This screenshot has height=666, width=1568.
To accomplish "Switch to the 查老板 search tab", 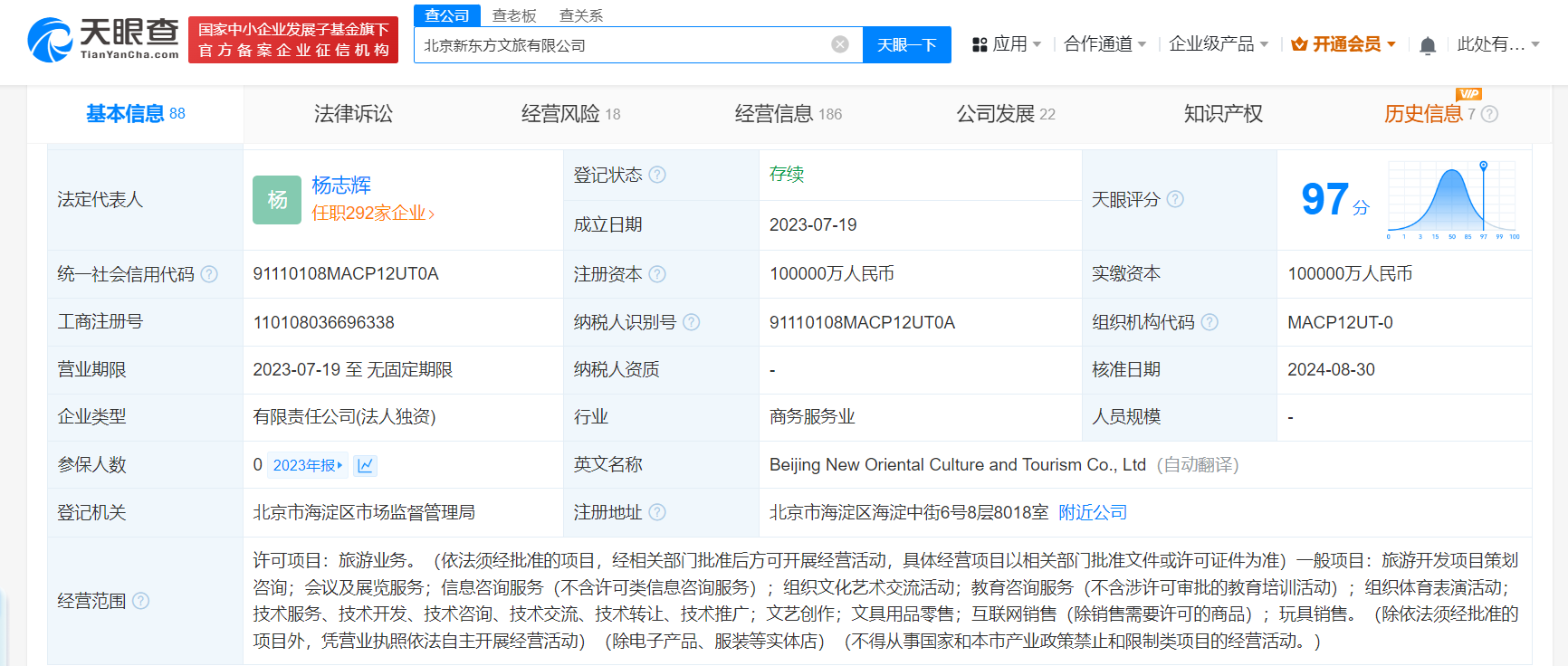I will click(514, 15).
